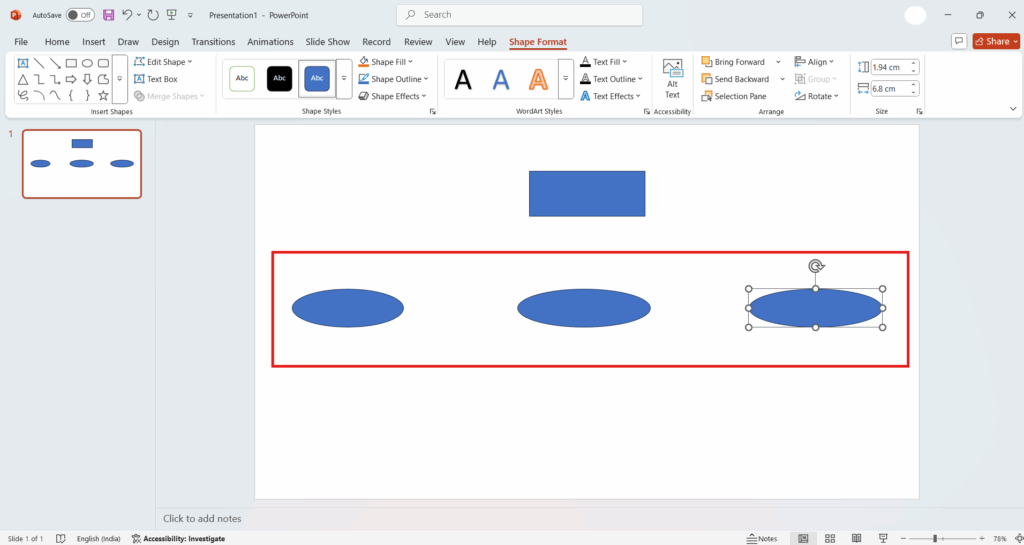Open the Transitions tab
The image size is (1024, 545).
click(x=213, y=42)
